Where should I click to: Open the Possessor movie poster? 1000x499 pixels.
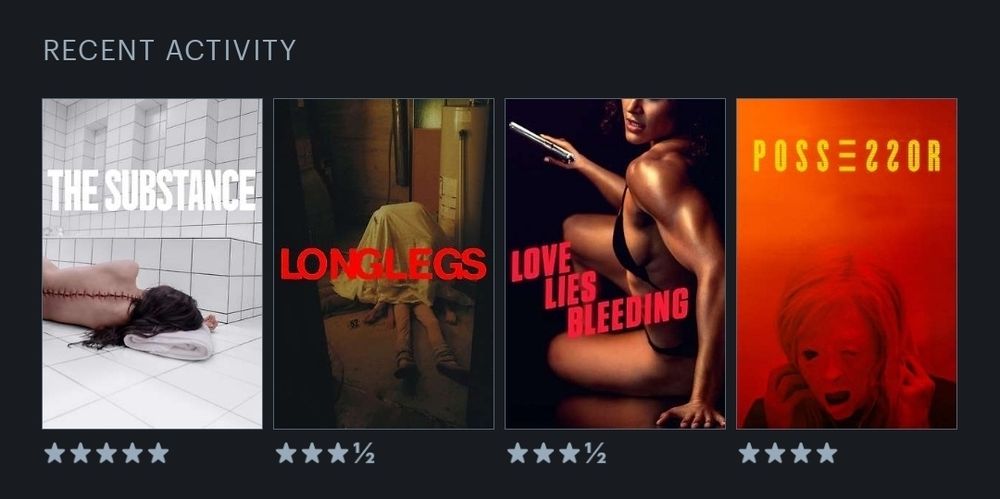[x=846, y=264]
